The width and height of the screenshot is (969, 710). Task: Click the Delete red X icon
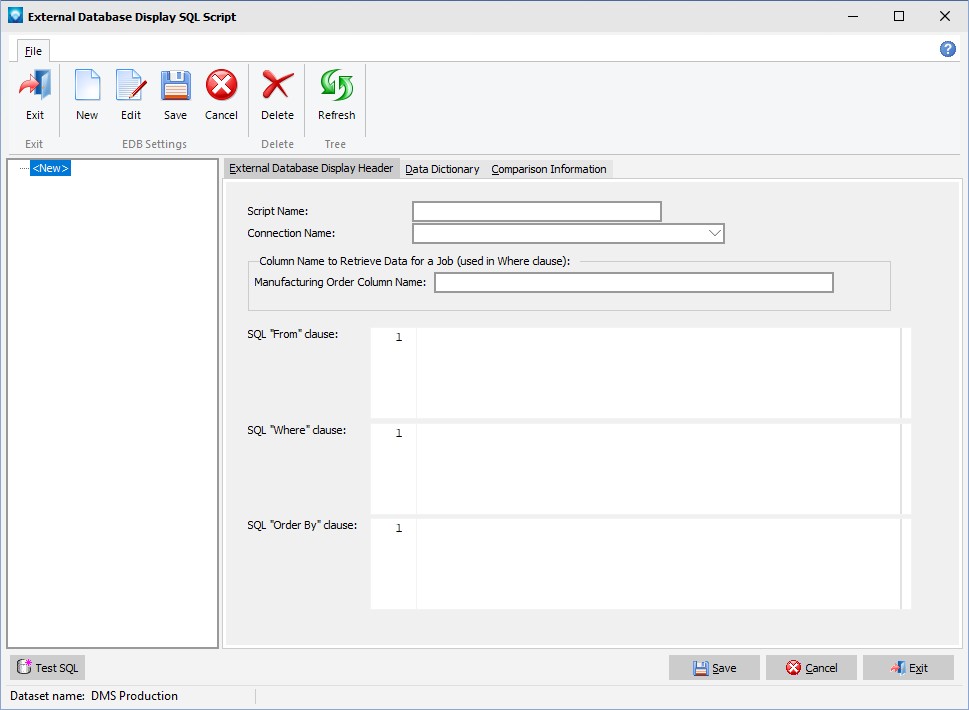[277, 87]
